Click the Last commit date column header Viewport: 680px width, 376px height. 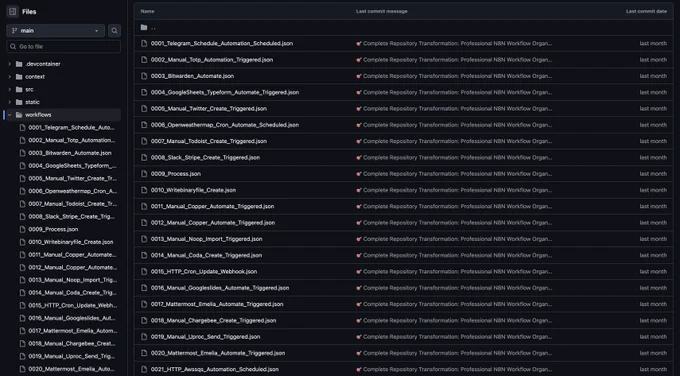click(646, 11)
